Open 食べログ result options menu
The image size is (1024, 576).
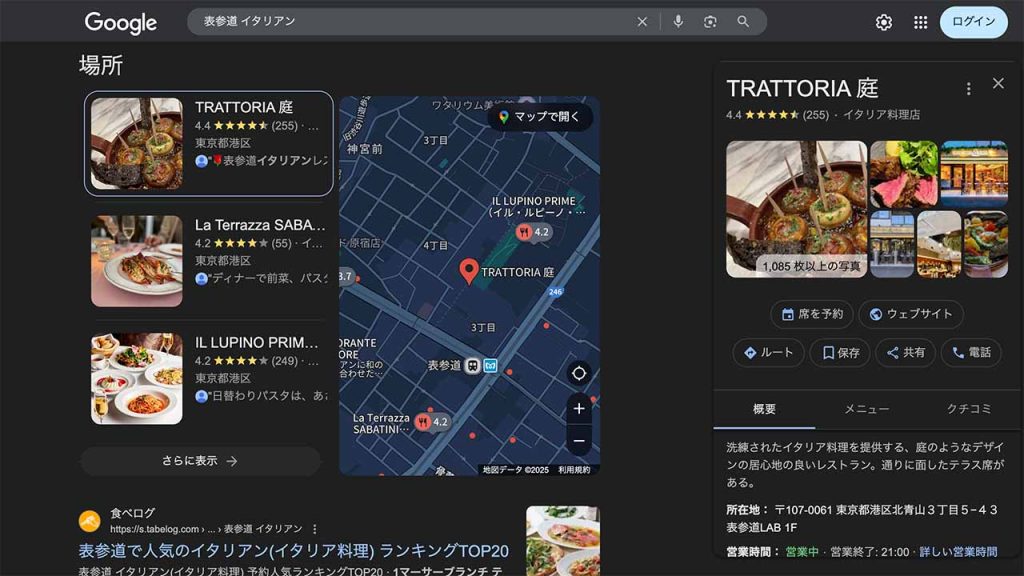[314, 529]
